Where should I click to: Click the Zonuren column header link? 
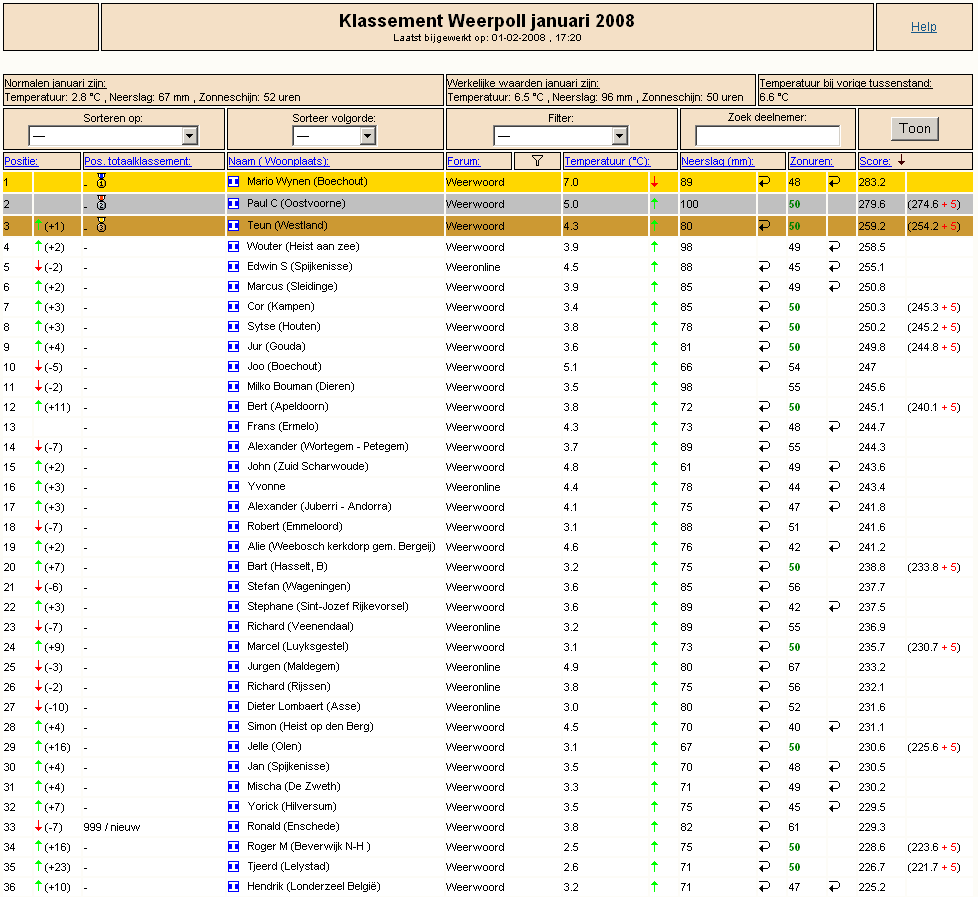pos(811,161)
